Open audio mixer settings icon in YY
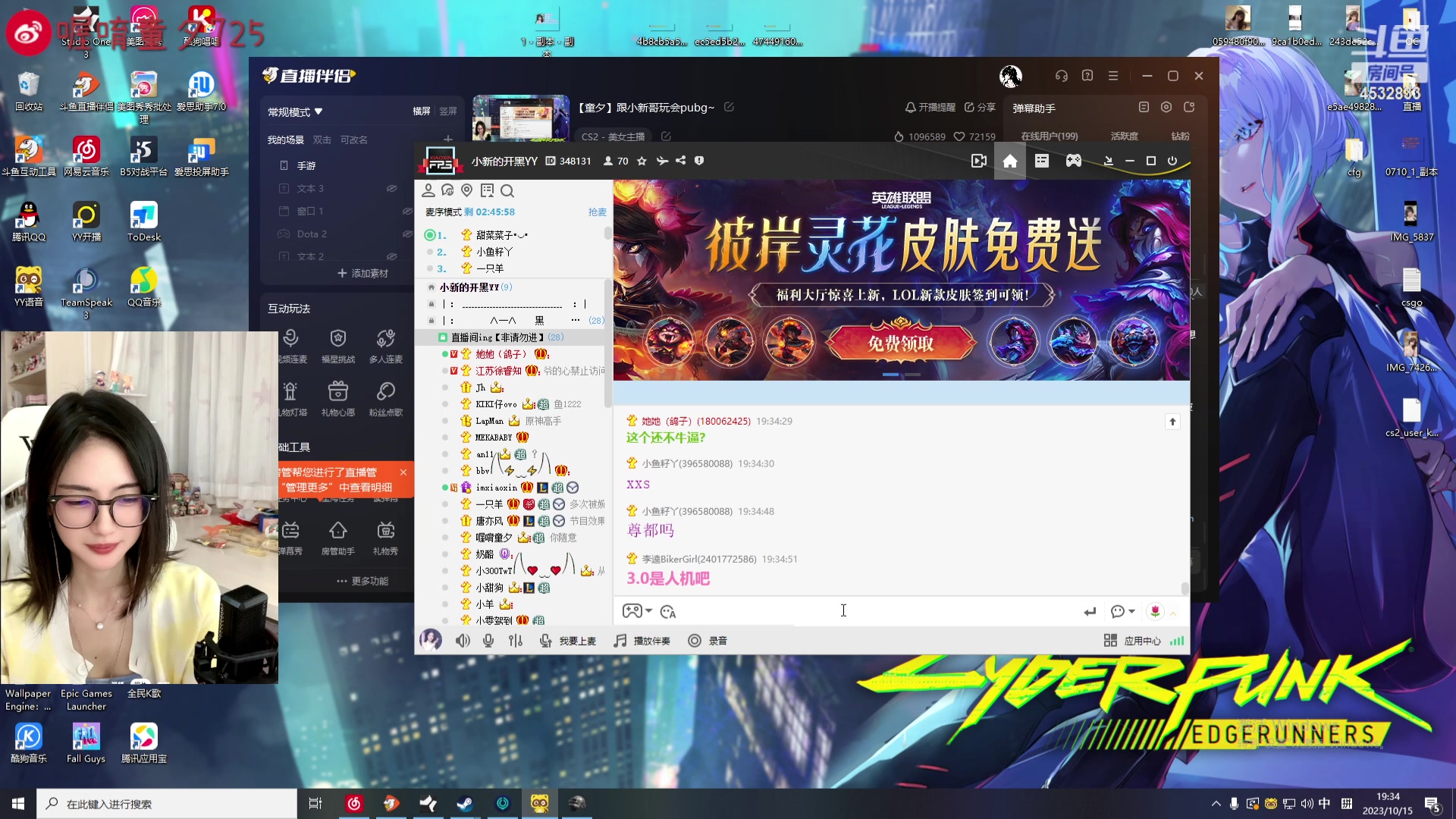This screenshot has height=819, width=1456. click(x=516, y=641)
